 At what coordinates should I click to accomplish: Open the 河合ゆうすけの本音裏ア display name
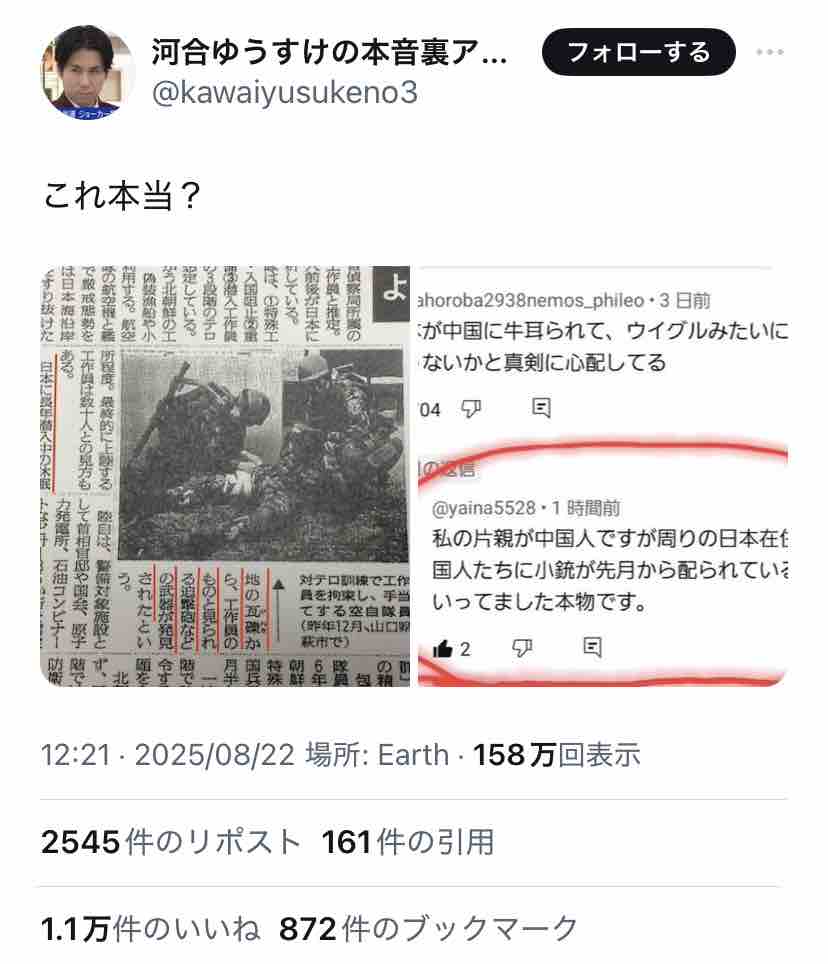[x=329, y=52]
